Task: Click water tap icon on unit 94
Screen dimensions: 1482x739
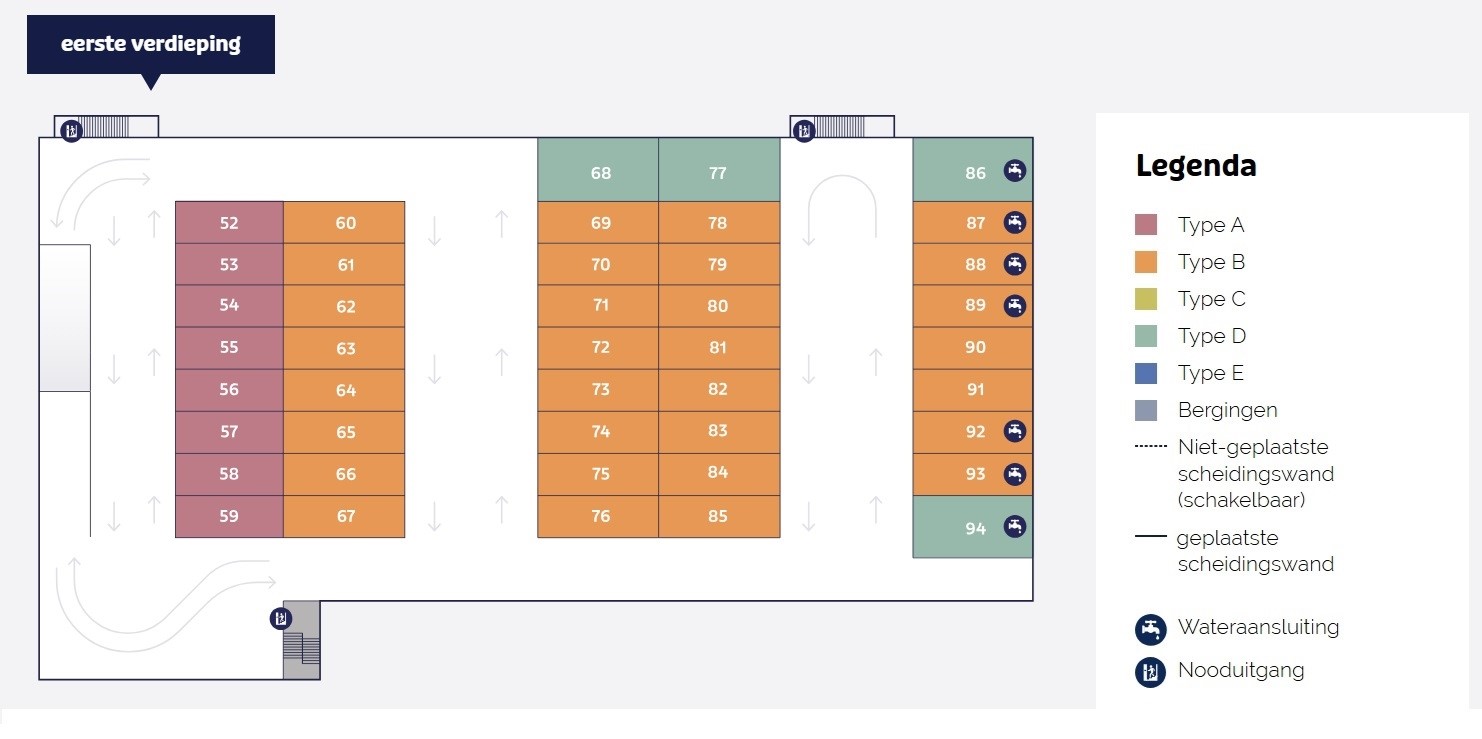Action: tap(1015, 526)
